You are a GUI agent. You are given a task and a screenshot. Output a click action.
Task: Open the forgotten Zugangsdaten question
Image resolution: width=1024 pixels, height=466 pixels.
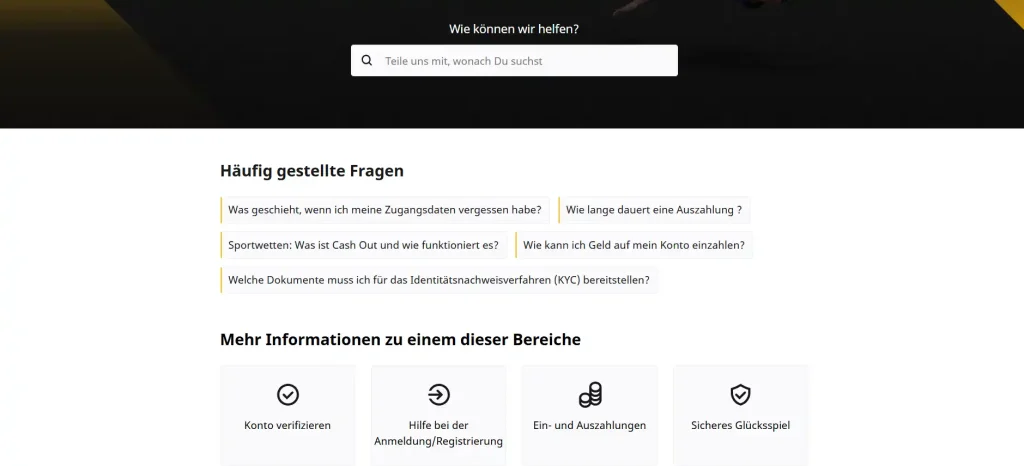coord(385,210)
